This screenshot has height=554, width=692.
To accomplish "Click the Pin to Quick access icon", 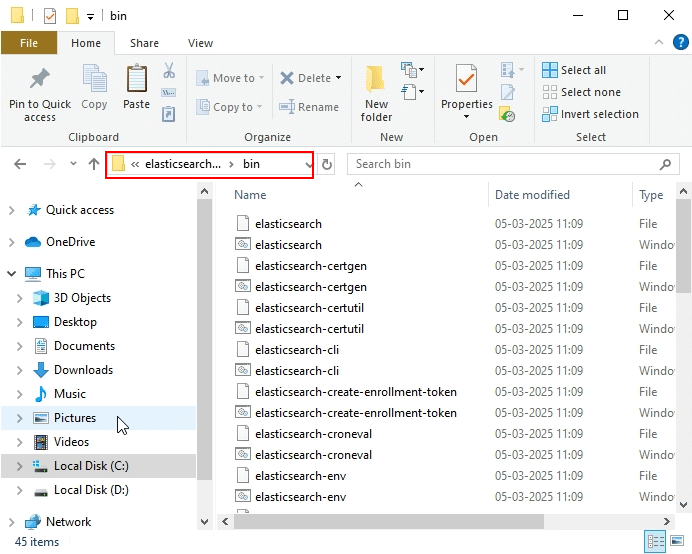I will [39, 80].
